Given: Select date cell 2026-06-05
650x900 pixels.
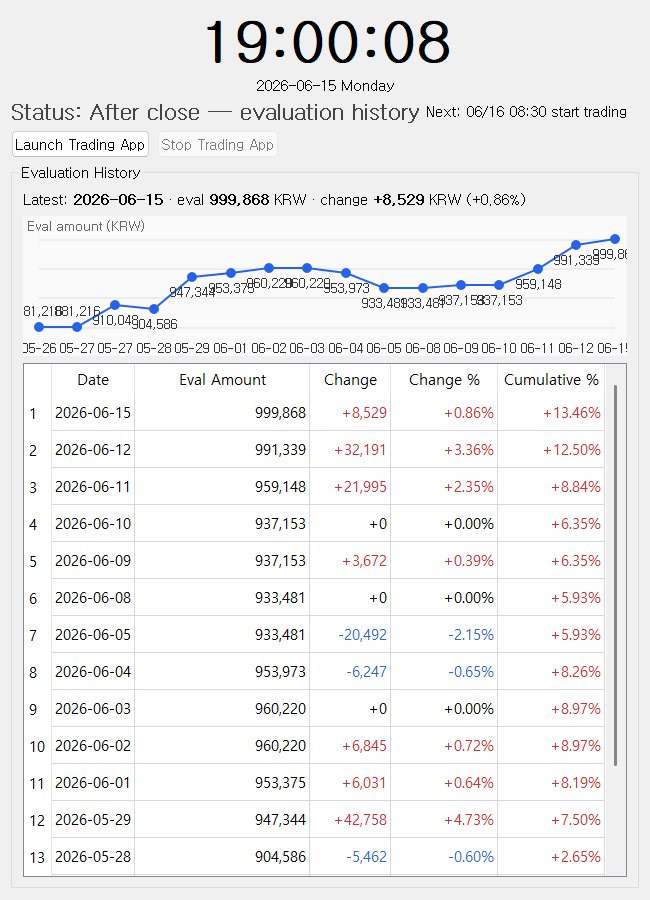Looking at the screenshot, I should point(93,635).
